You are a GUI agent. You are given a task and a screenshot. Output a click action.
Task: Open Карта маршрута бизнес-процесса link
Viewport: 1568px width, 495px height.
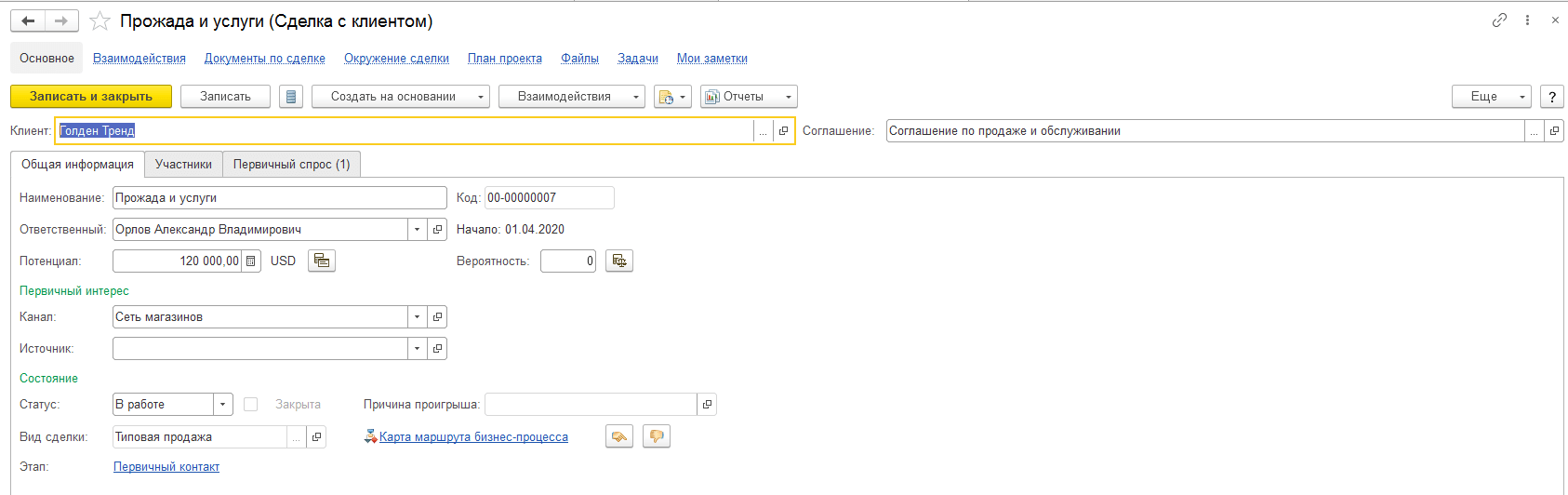[x=472, y=437]
